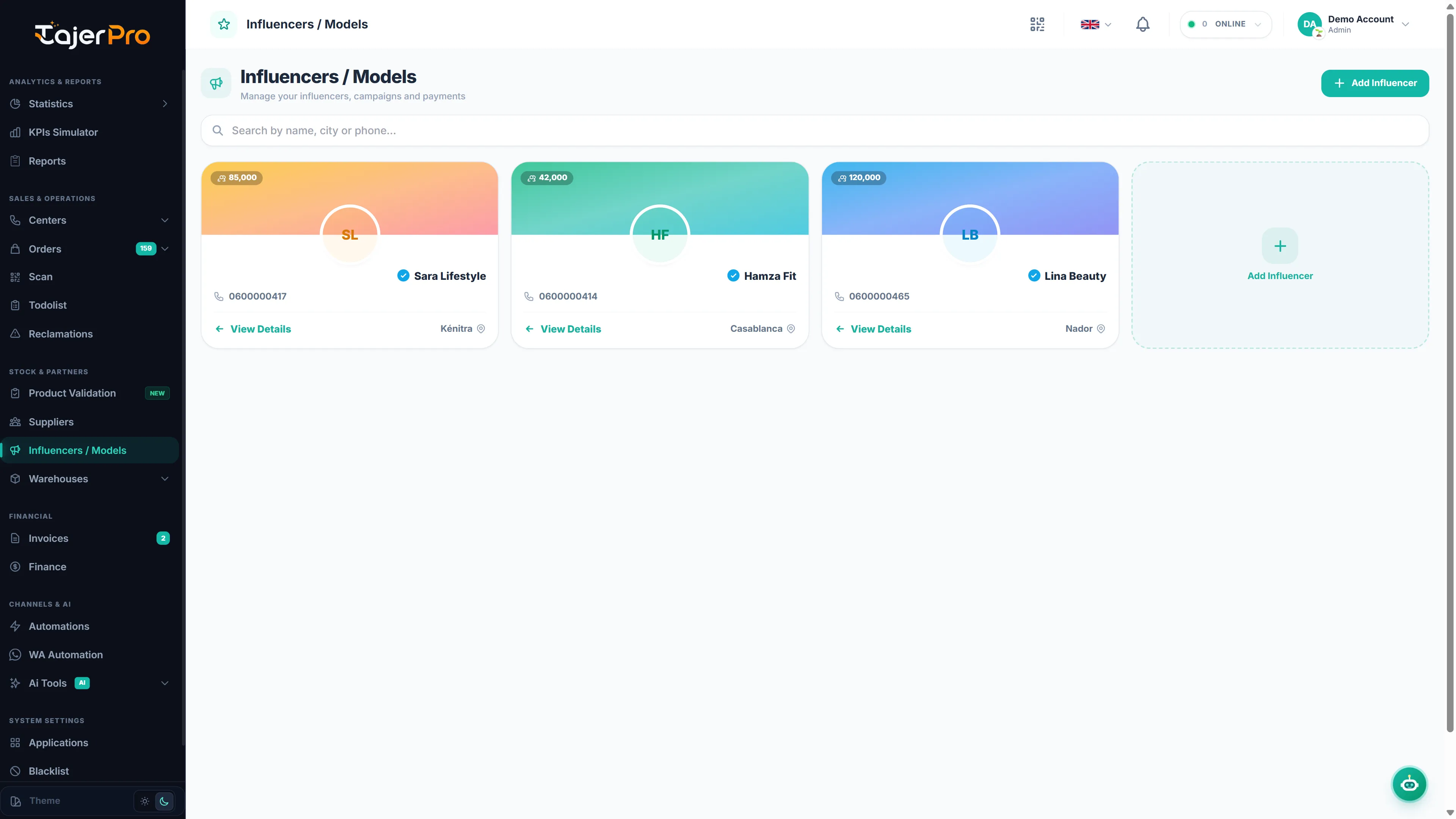Open Suppliers in sidebar
This screenshot has height=819, width=1456.
point(89,422)
